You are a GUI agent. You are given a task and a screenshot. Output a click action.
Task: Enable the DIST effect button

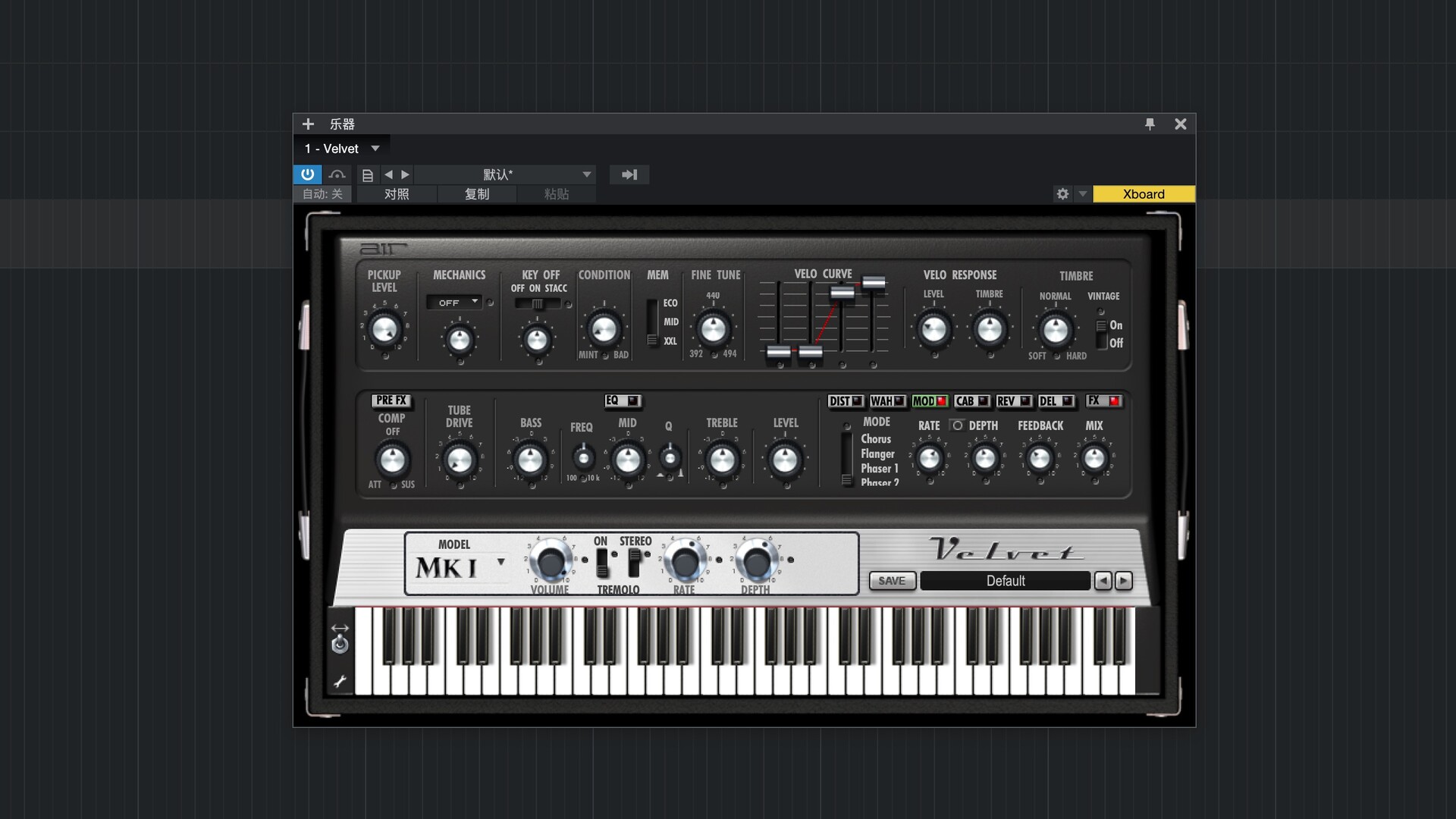[857, 401]
